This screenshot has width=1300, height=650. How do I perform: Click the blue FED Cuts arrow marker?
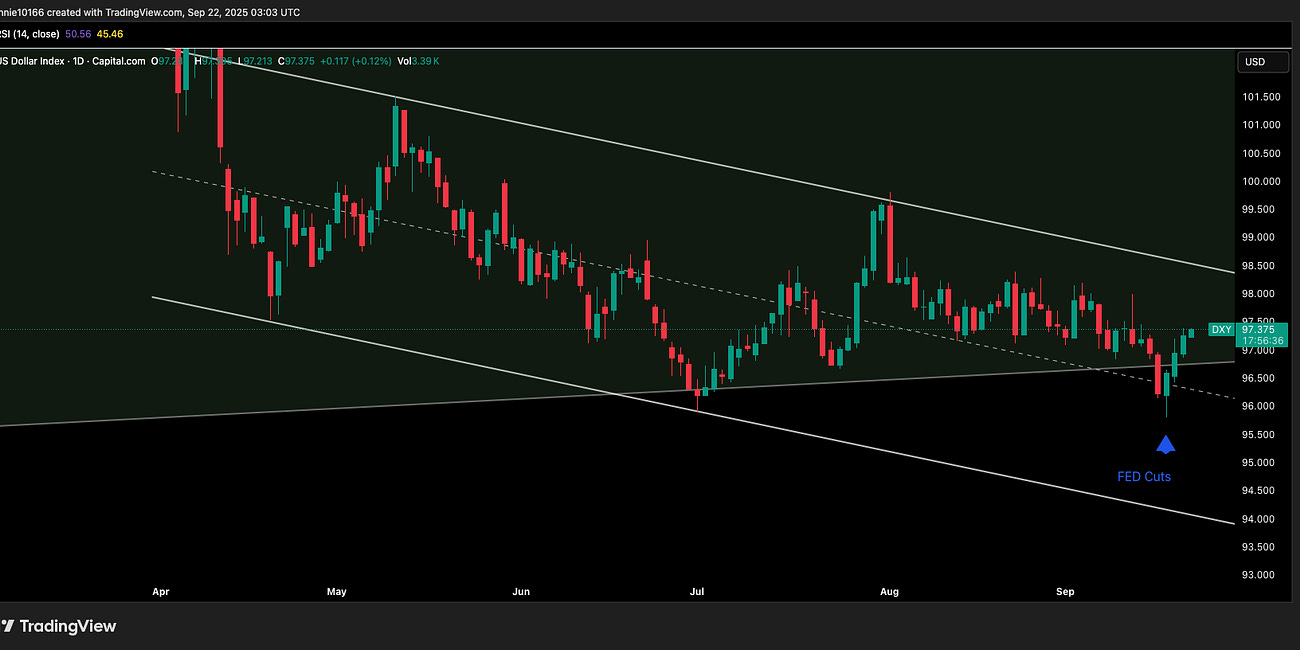tap(1166, 443)
